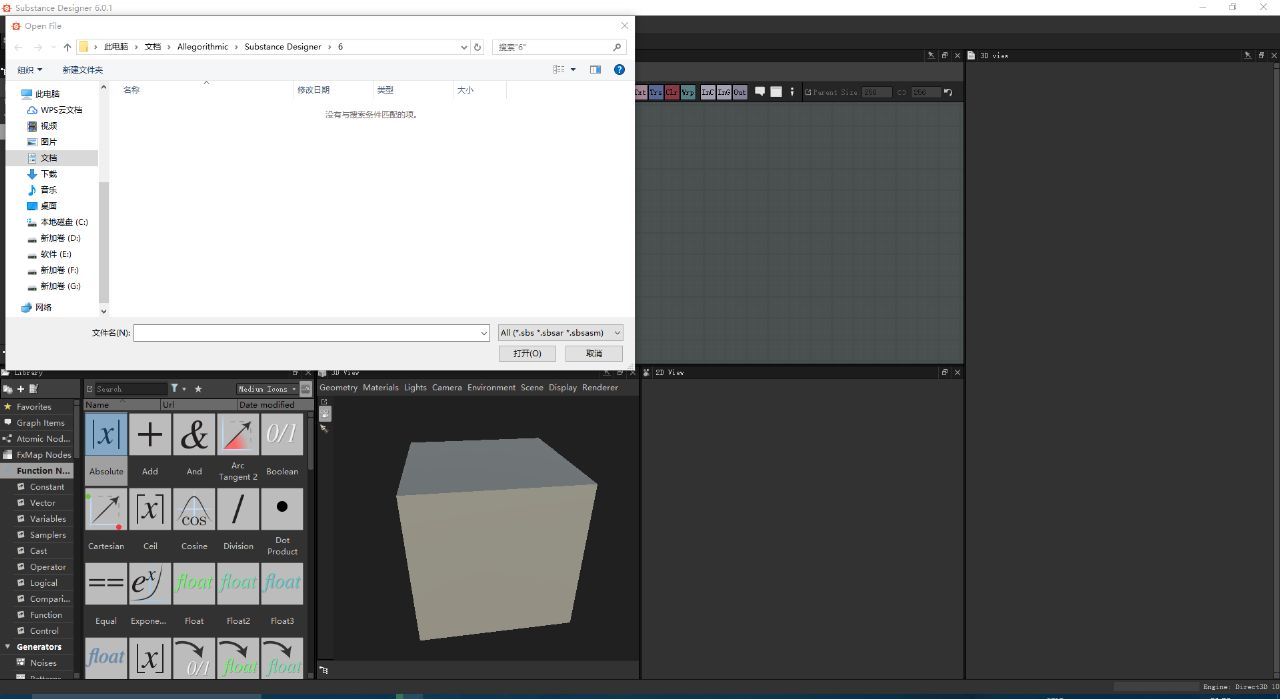Select the Float2 node icon
The width and height of the screenshot is (1280, 699).
point(238,583)
